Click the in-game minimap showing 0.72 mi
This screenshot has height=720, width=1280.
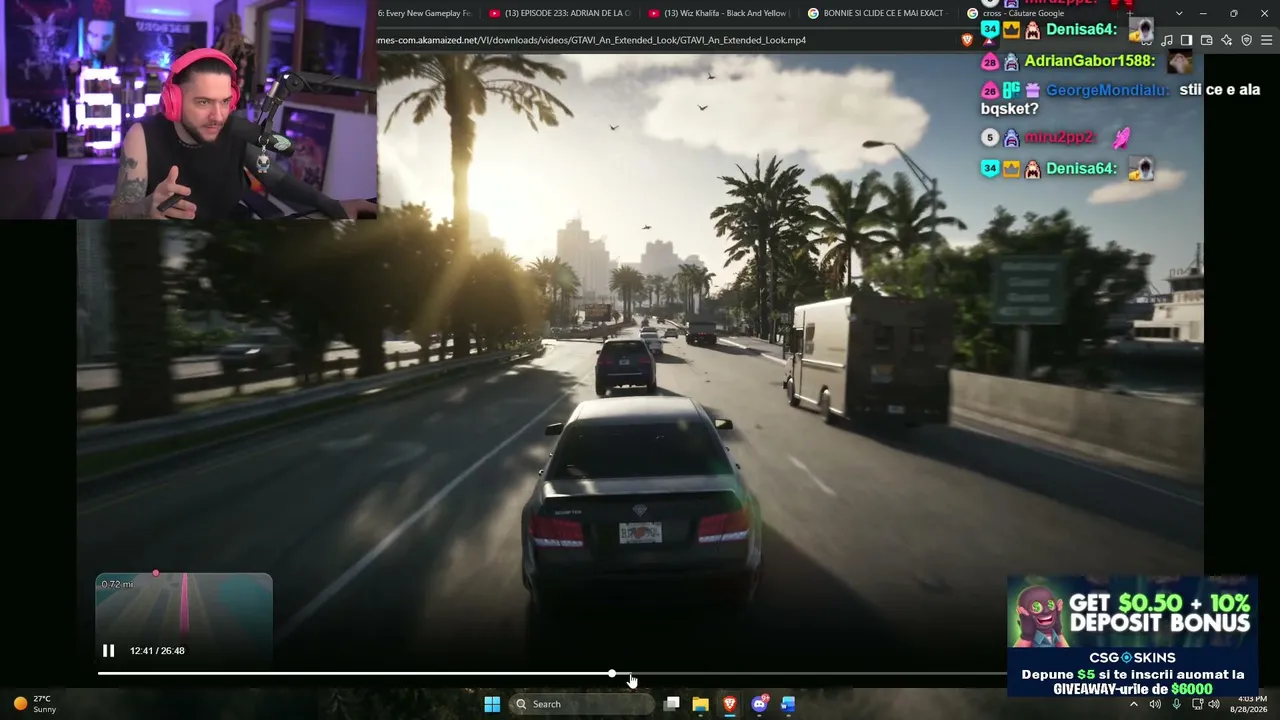[x=184, y=618]
